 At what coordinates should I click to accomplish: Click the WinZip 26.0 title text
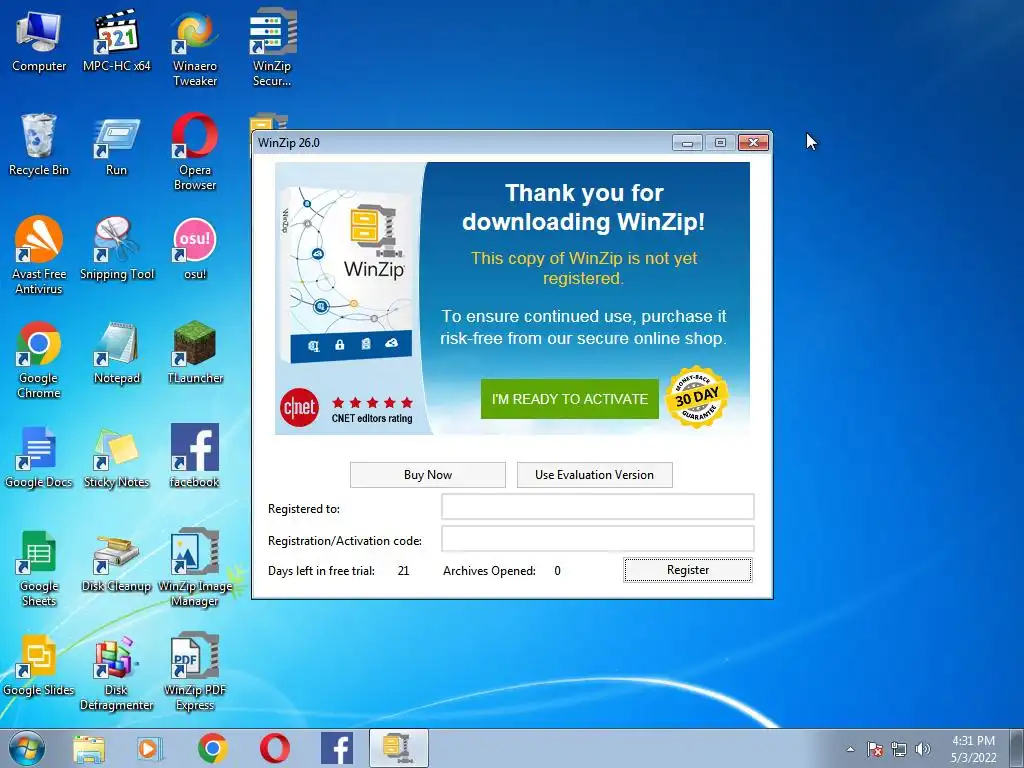(x=289, y=143)
